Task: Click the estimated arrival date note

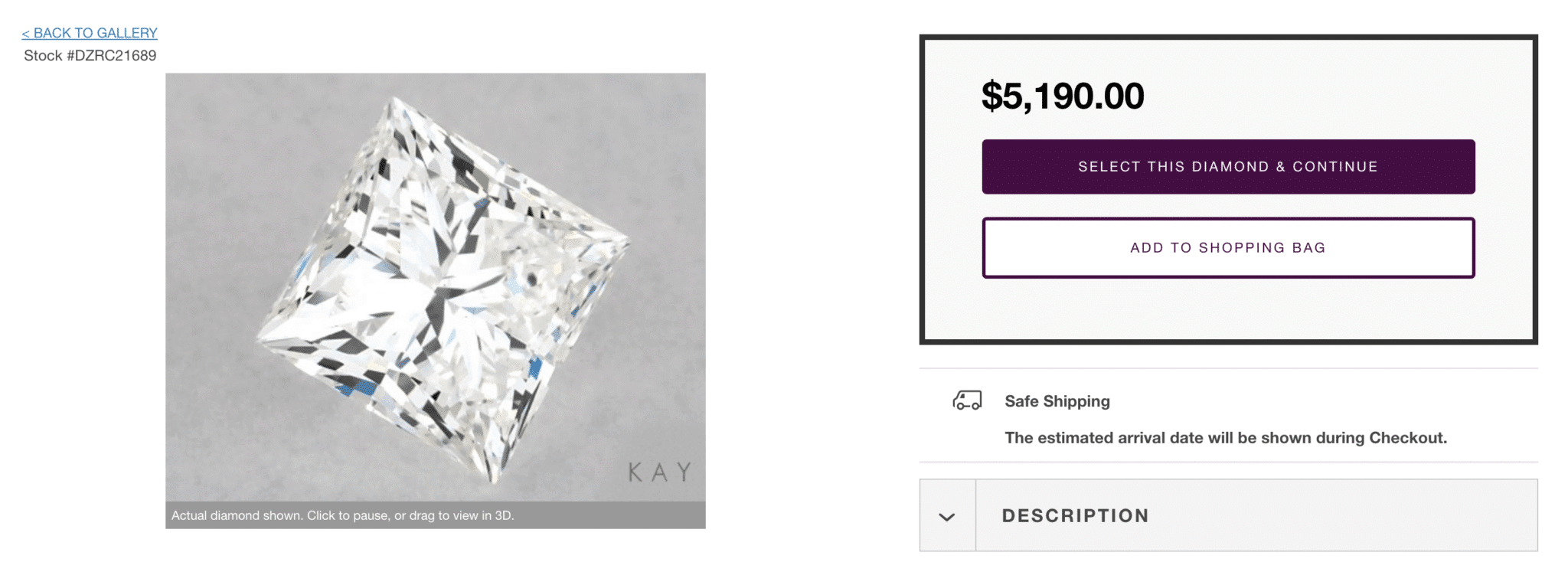Action: (1225, 438)
